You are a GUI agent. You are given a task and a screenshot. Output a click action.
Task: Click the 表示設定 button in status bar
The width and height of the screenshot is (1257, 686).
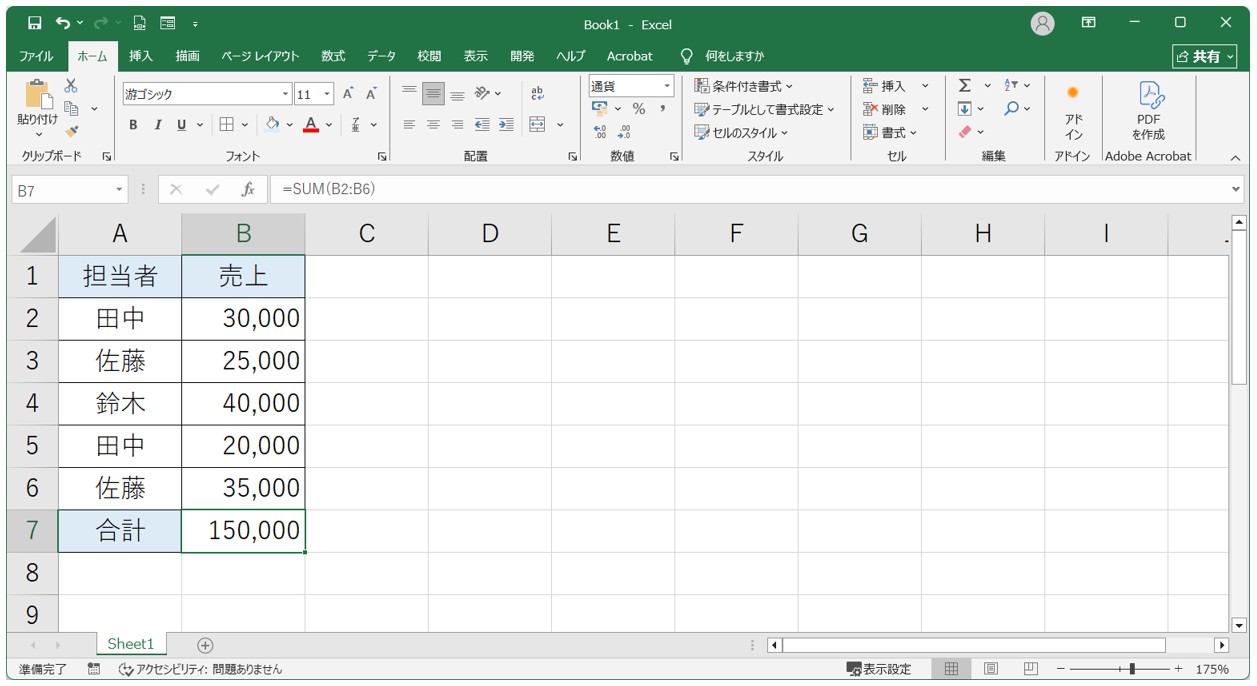coord(879,669)
